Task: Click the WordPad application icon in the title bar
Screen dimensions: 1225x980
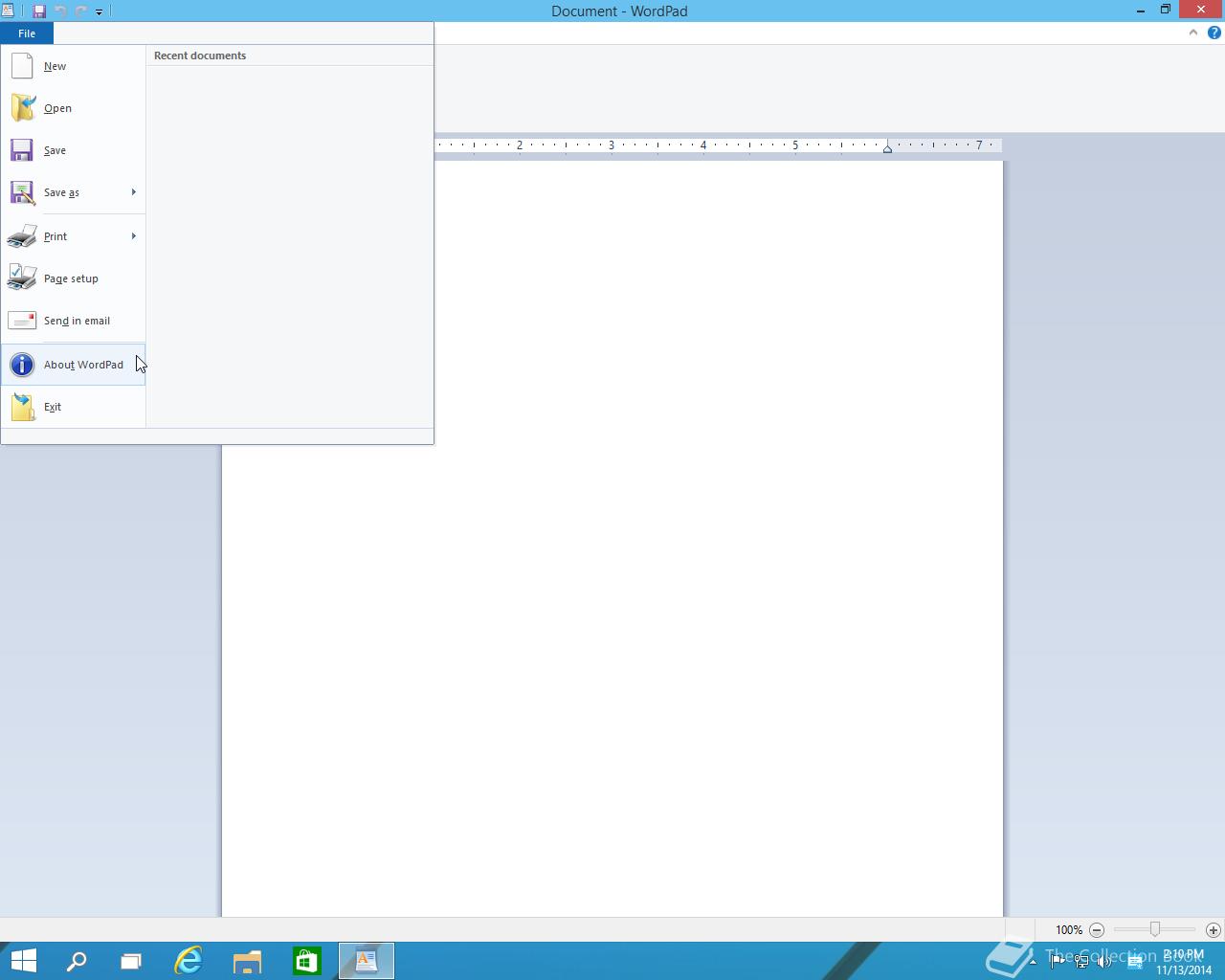Action: tap(8, 11)
